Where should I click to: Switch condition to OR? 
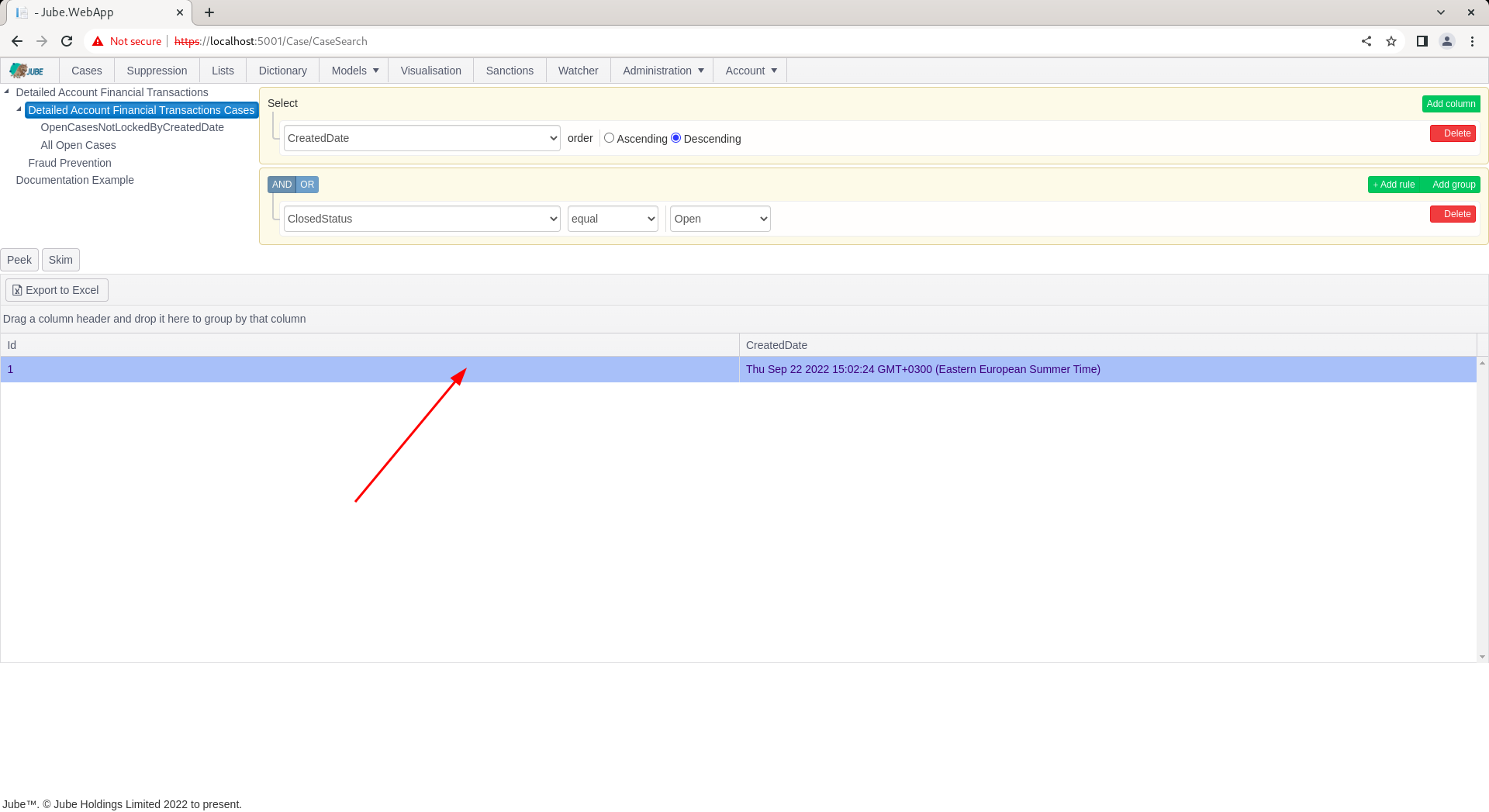(307, 185)
